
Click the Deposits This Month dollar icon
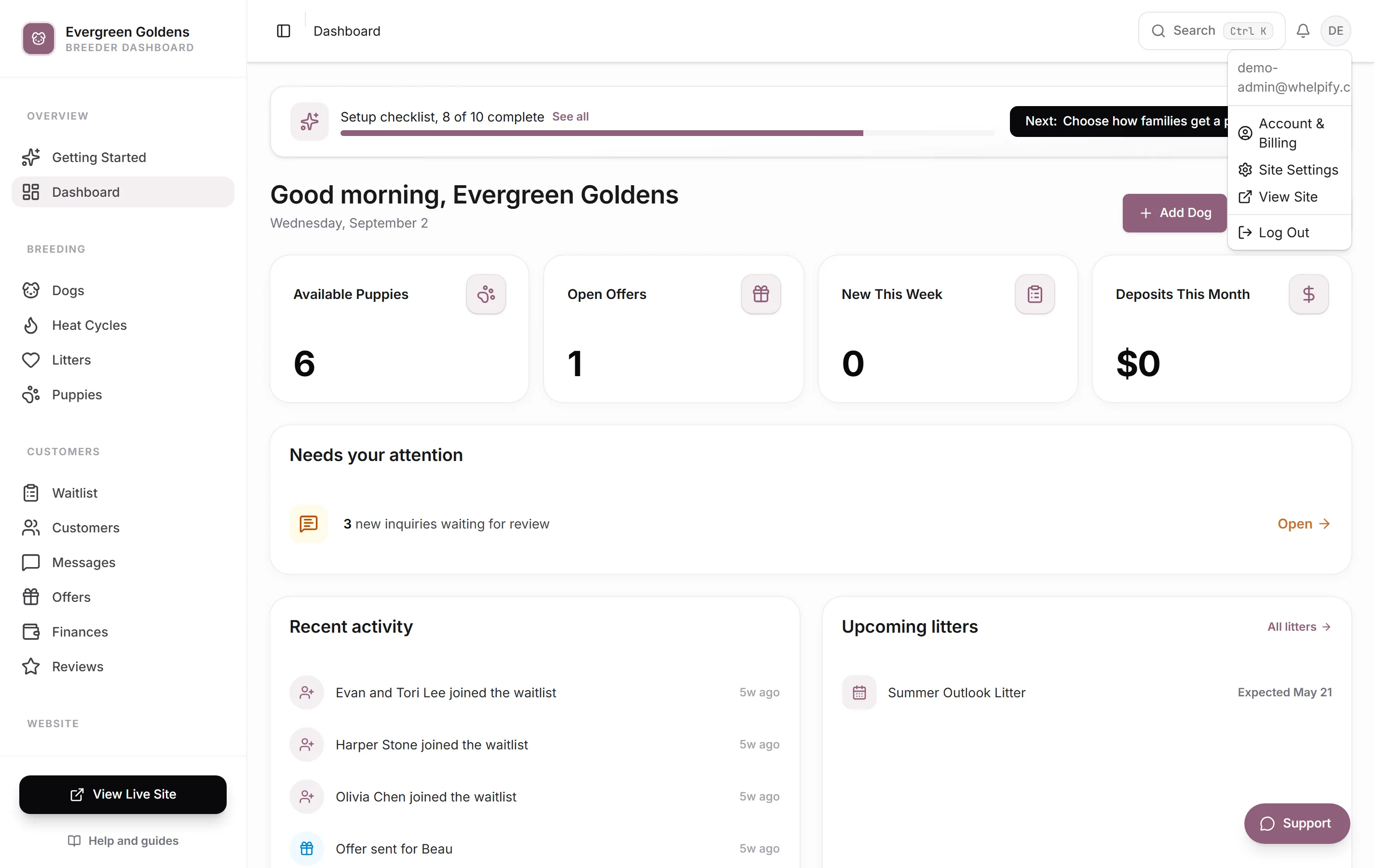[1308, 294]
